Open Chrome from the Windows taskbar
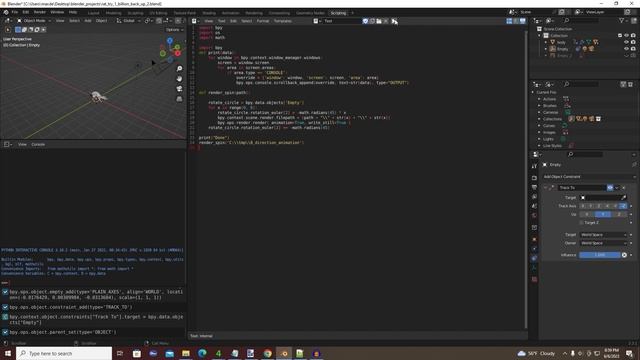640x360 pixels. tap(267, 353)
